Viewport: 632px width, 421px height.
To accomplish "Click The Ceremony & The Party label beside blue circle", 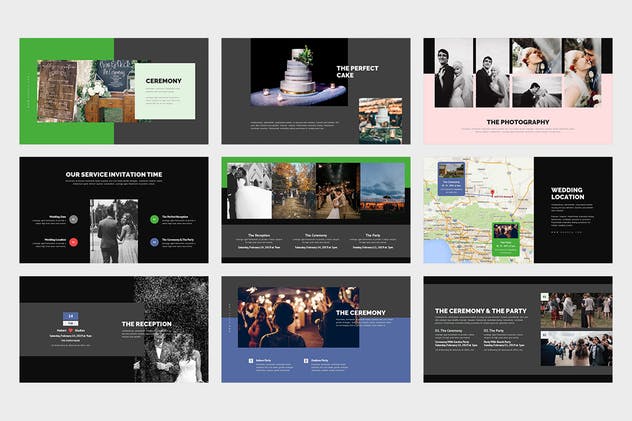I will coord(178,240).
